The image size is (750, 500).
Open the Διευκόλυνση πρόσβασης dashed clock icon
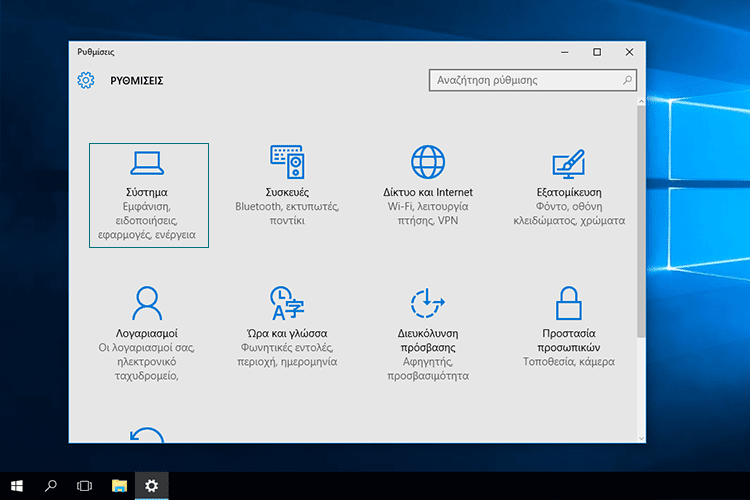(x=428, y=303)
